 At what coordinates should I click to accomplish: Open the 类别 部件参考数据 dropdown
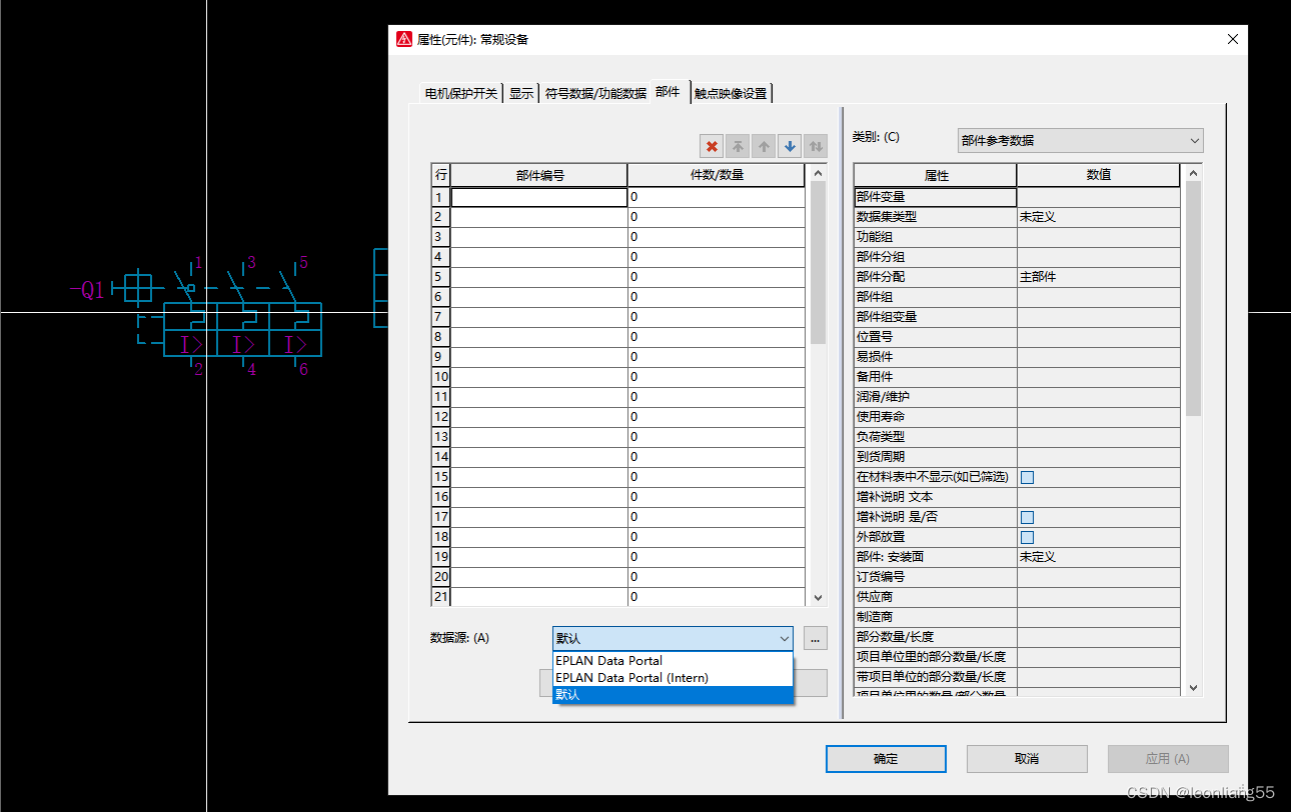1080,141
